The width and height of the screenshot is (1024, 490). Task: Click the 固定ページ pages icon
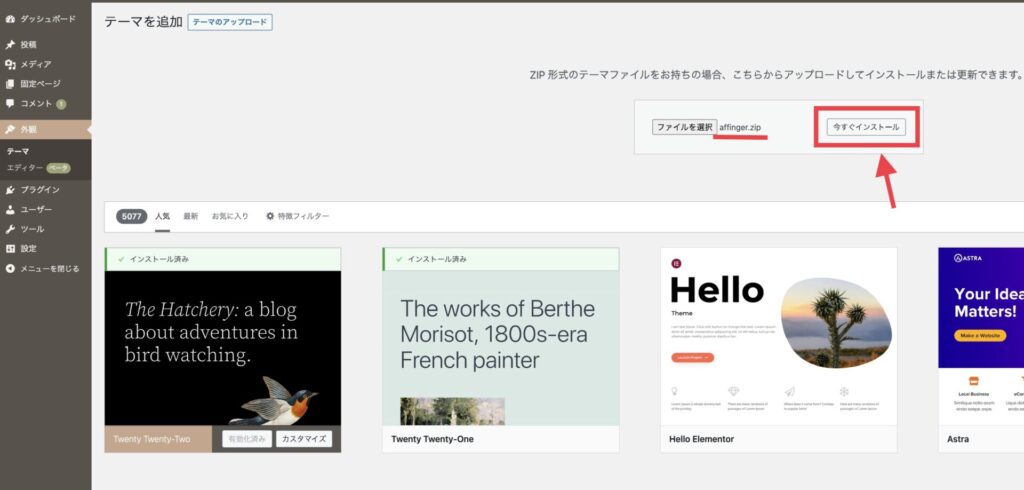click(10, 84)
